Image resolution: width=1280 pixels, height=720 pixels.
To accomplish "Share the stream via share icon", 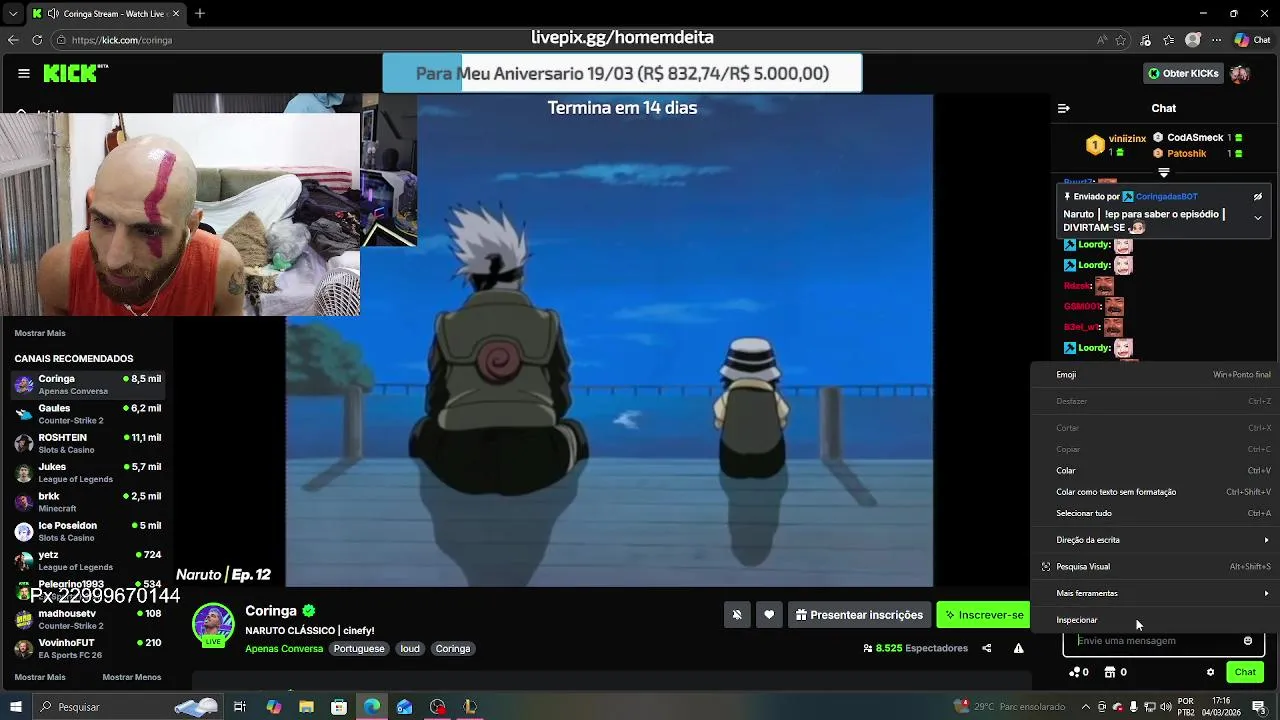I will tap(986, 648).
